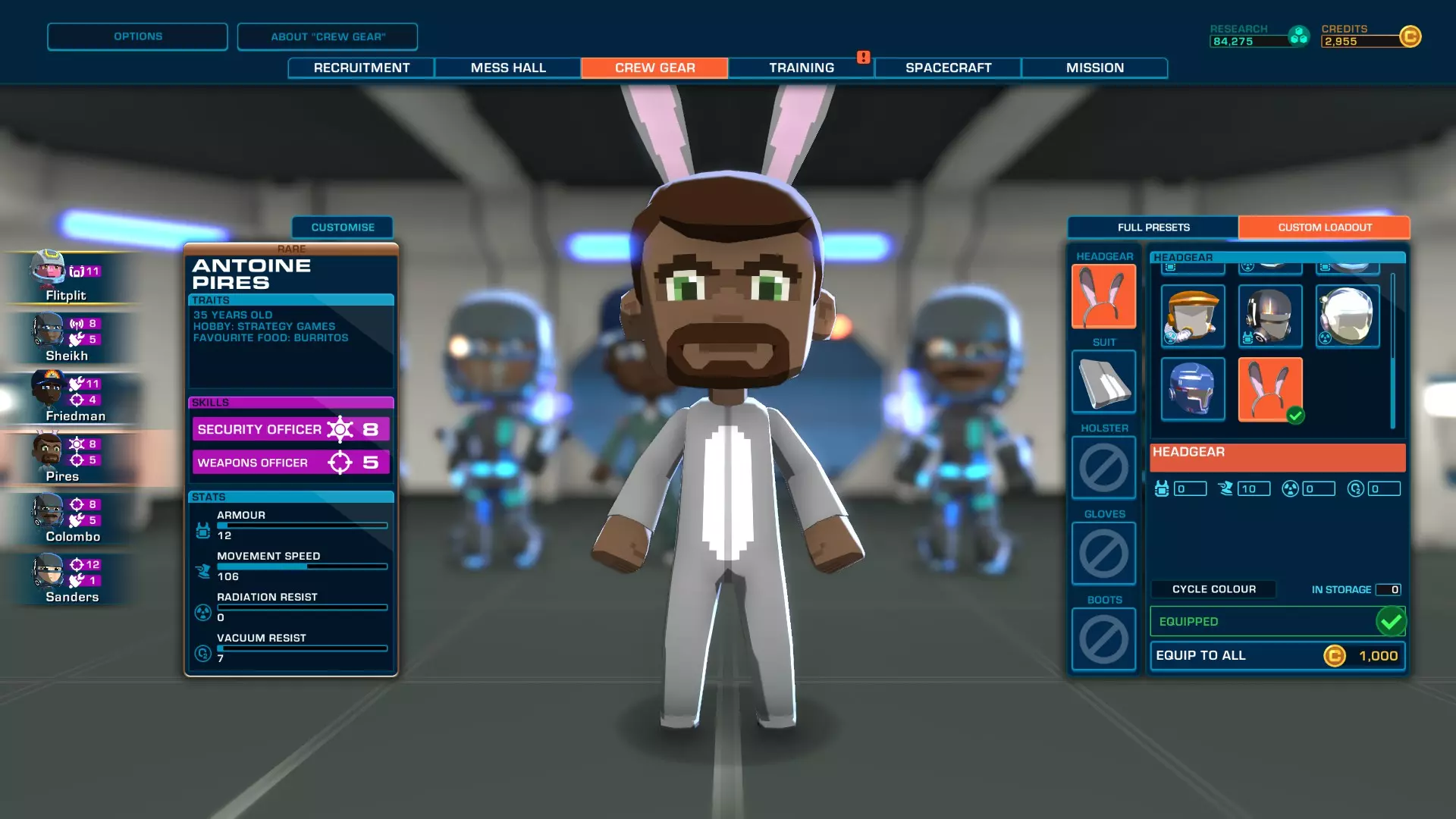
Task: Open the Suit equipment slot
Action: pos(1103,382)
